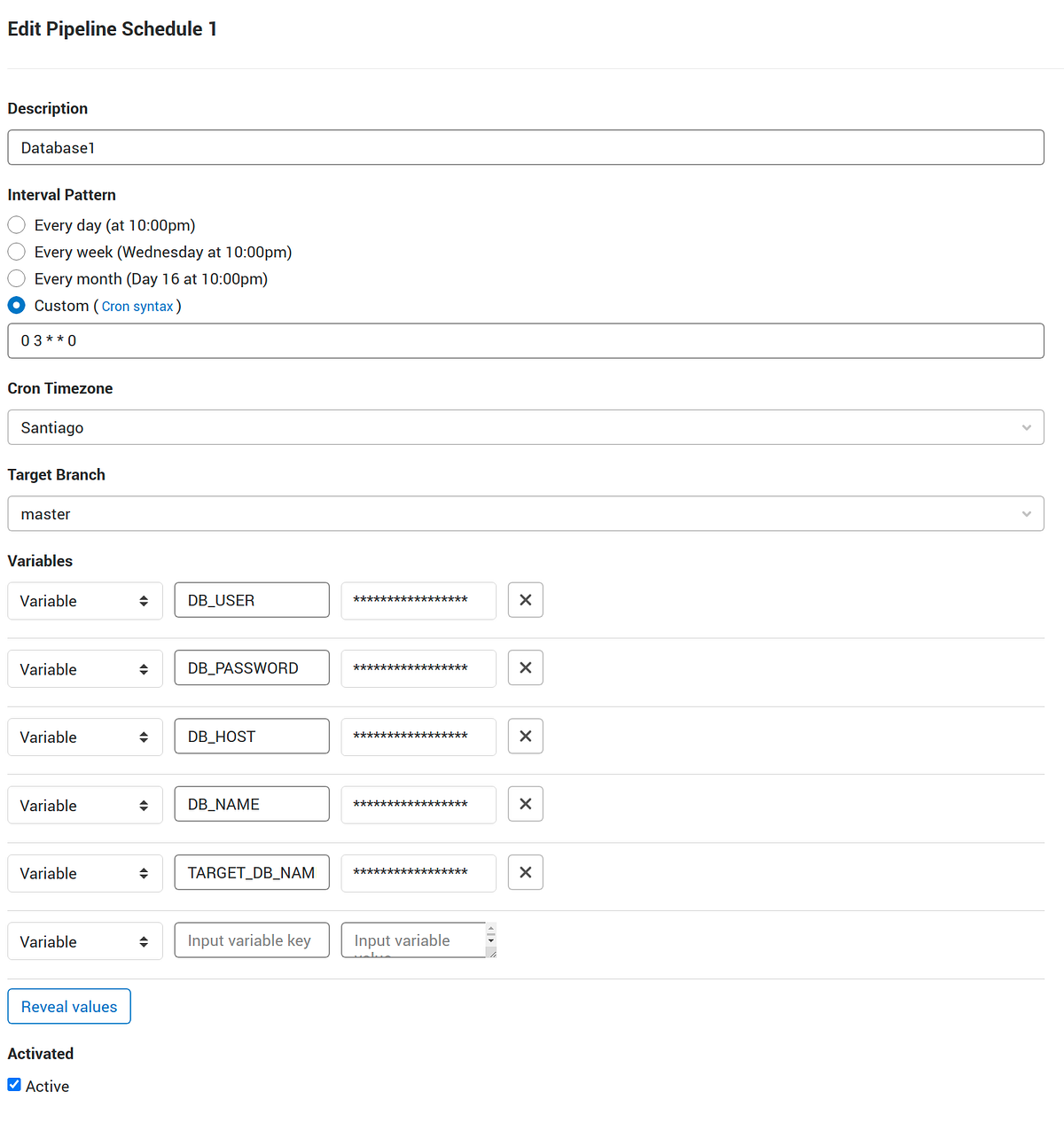Viewport: 1064px width, 1123px height.
Task: Open the last row's Variable type selector
Action: pyautogui.click(x=84, y=940)
